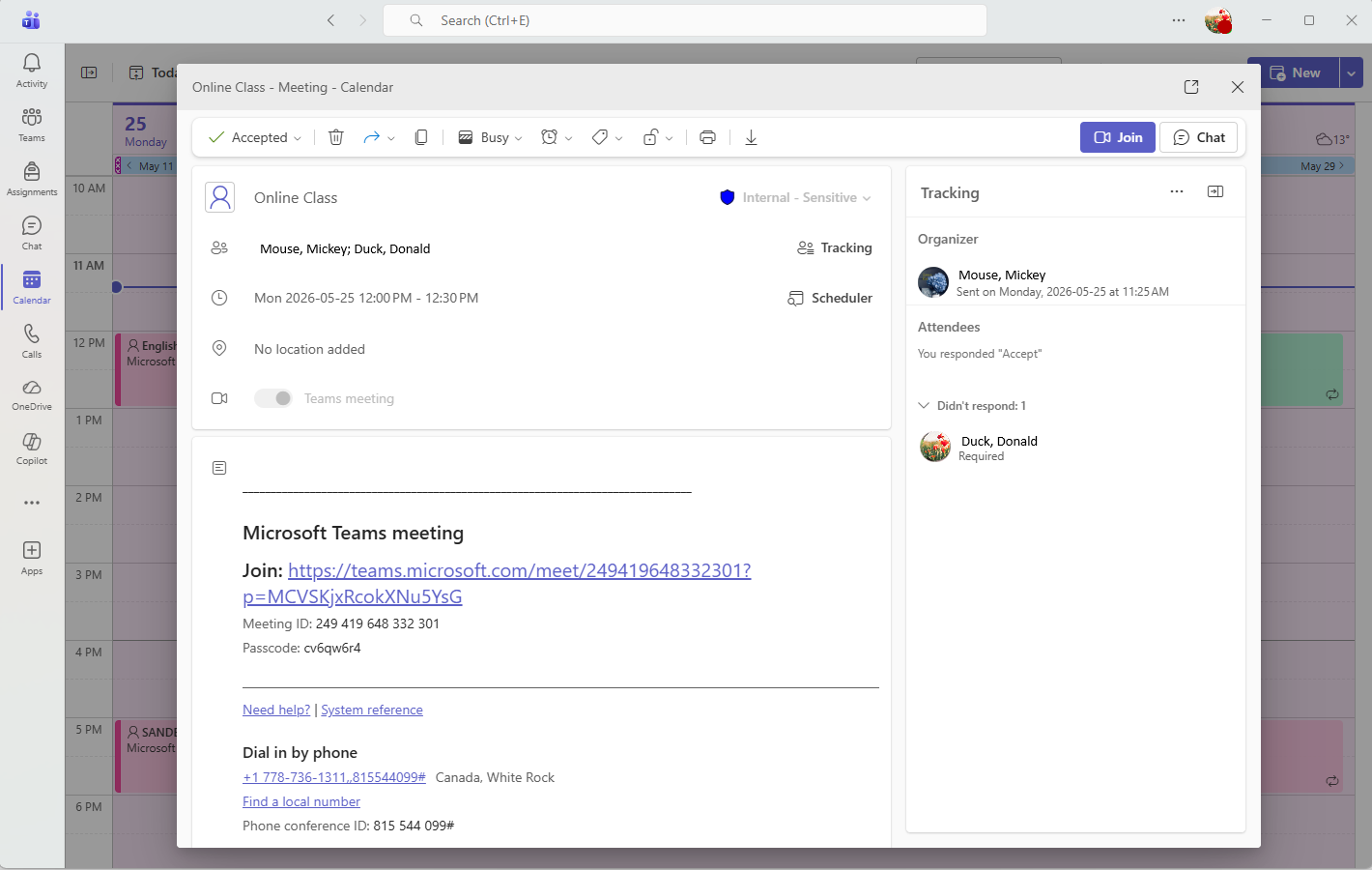Click the Today button in the calendar toolbar
This screenshot has width=1372, height=870.
coord(154,72)
